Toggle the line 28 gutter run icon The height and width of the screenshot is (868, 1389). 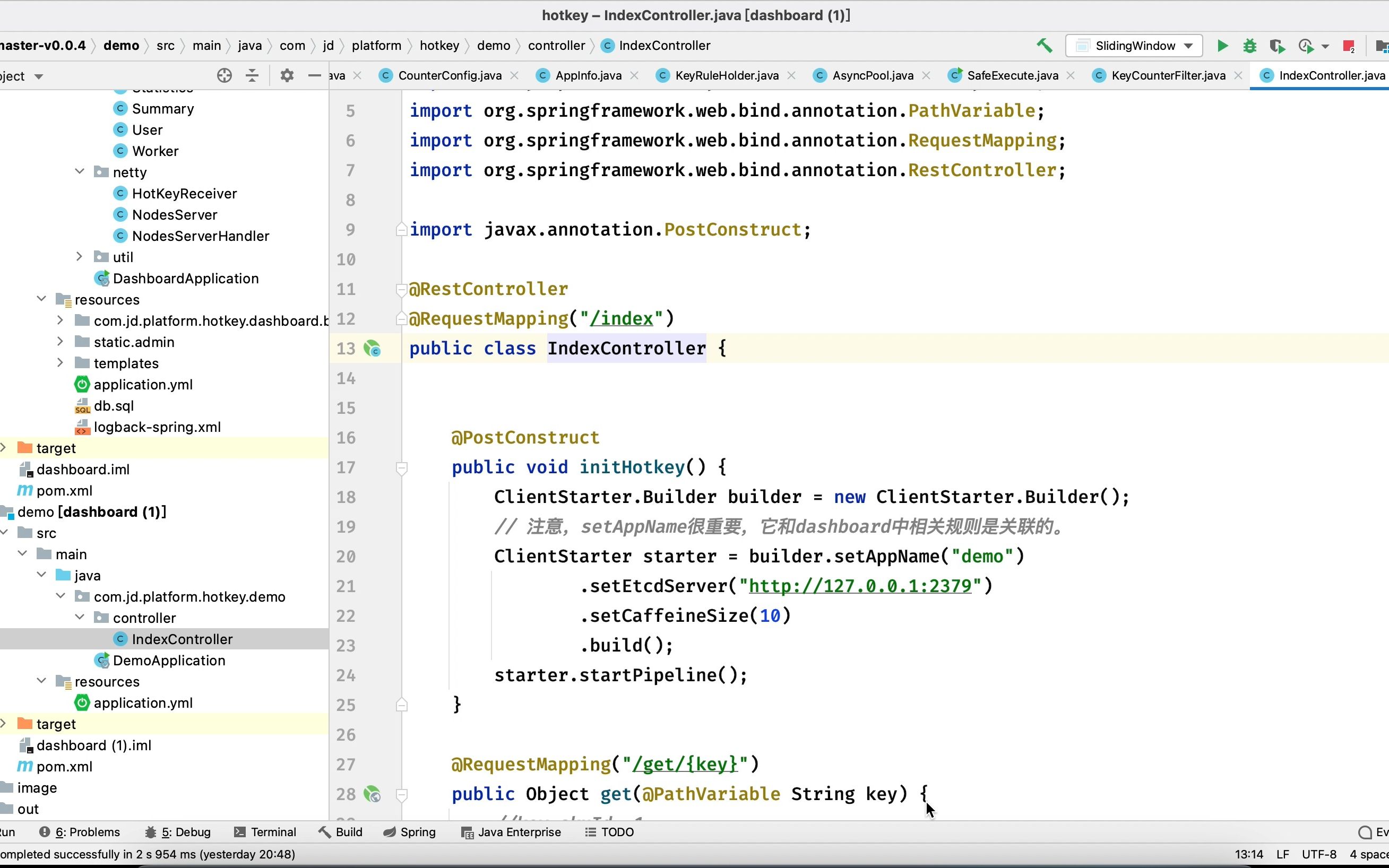(x=374, y=793)
